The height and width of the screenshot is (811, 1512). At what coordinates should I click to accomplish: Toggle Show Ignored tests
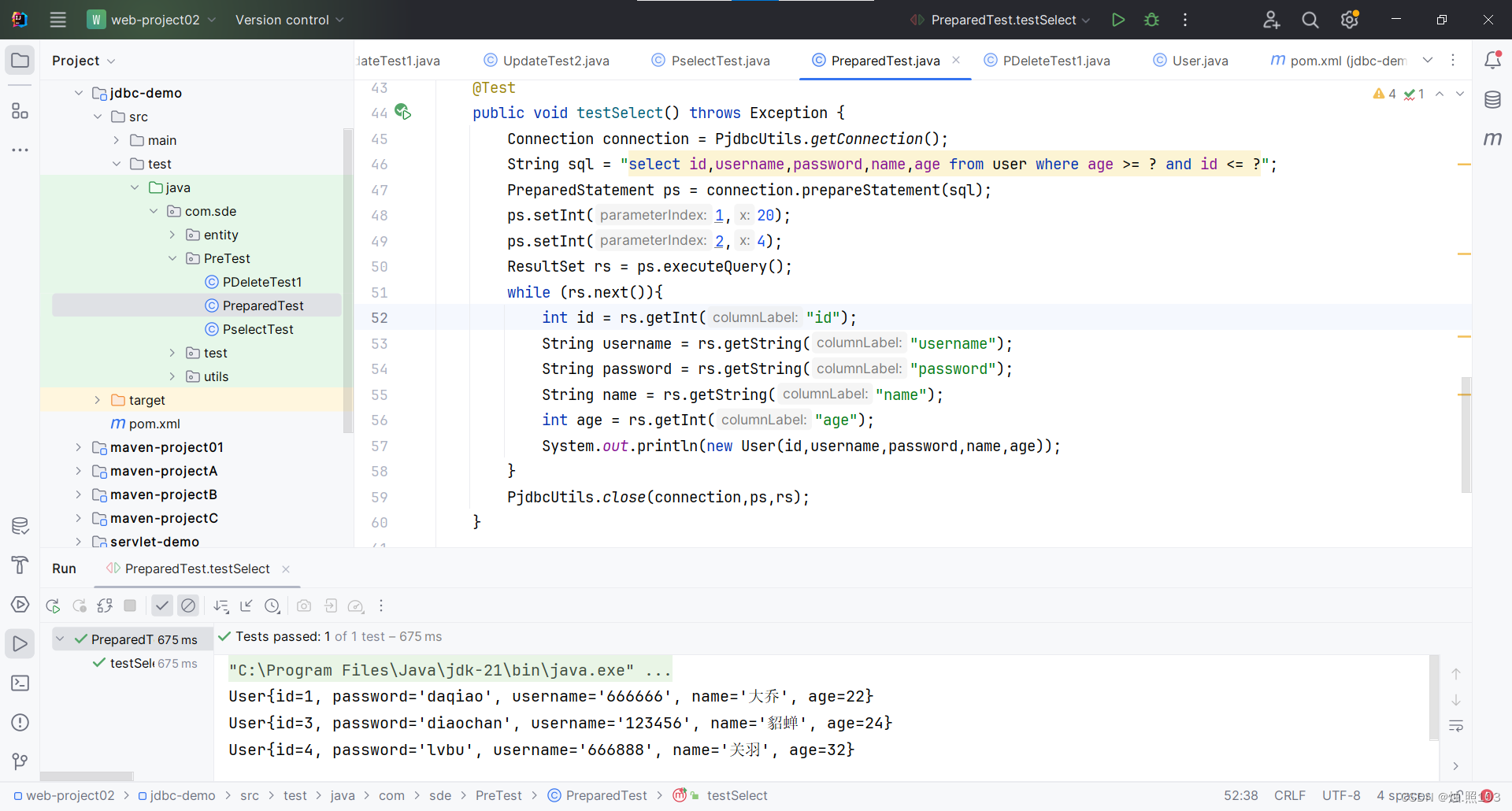[187, 605]
